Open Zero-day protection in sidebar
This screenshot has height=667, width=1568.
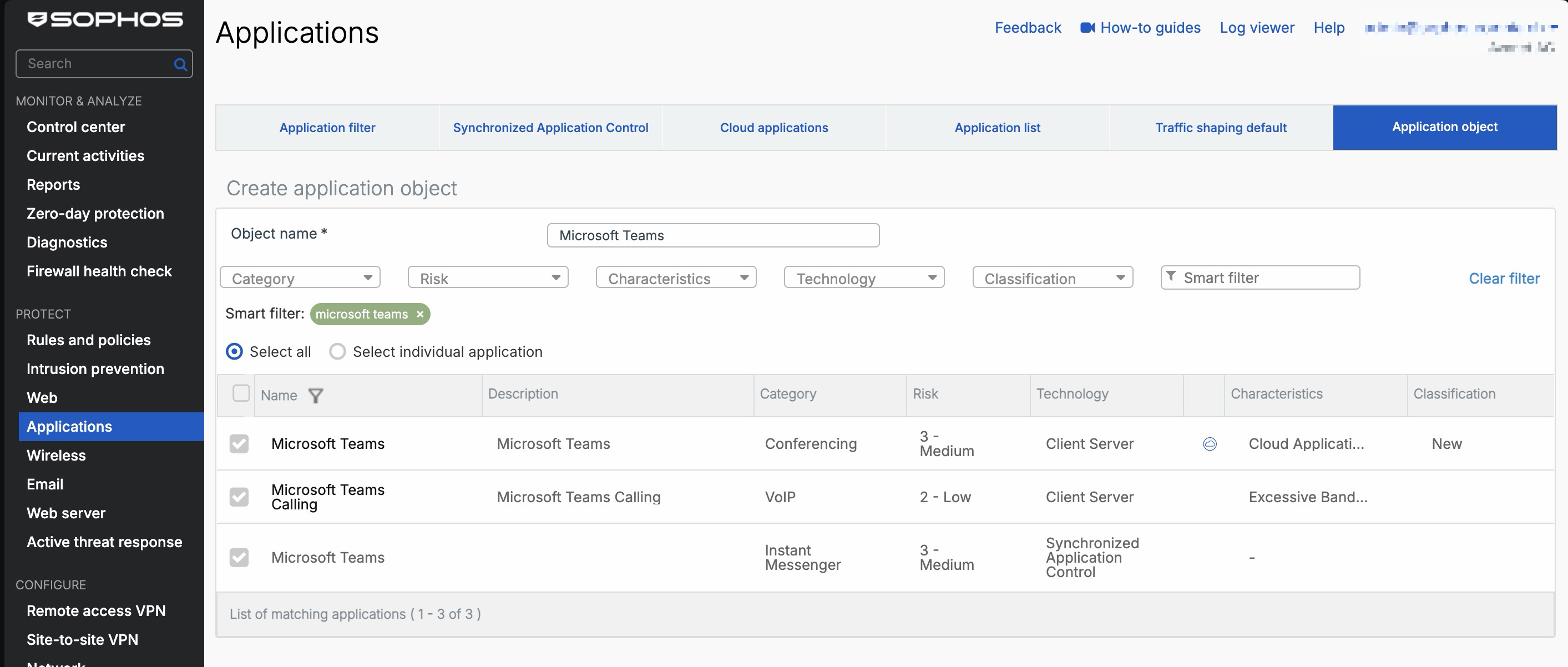click(95, 214)
